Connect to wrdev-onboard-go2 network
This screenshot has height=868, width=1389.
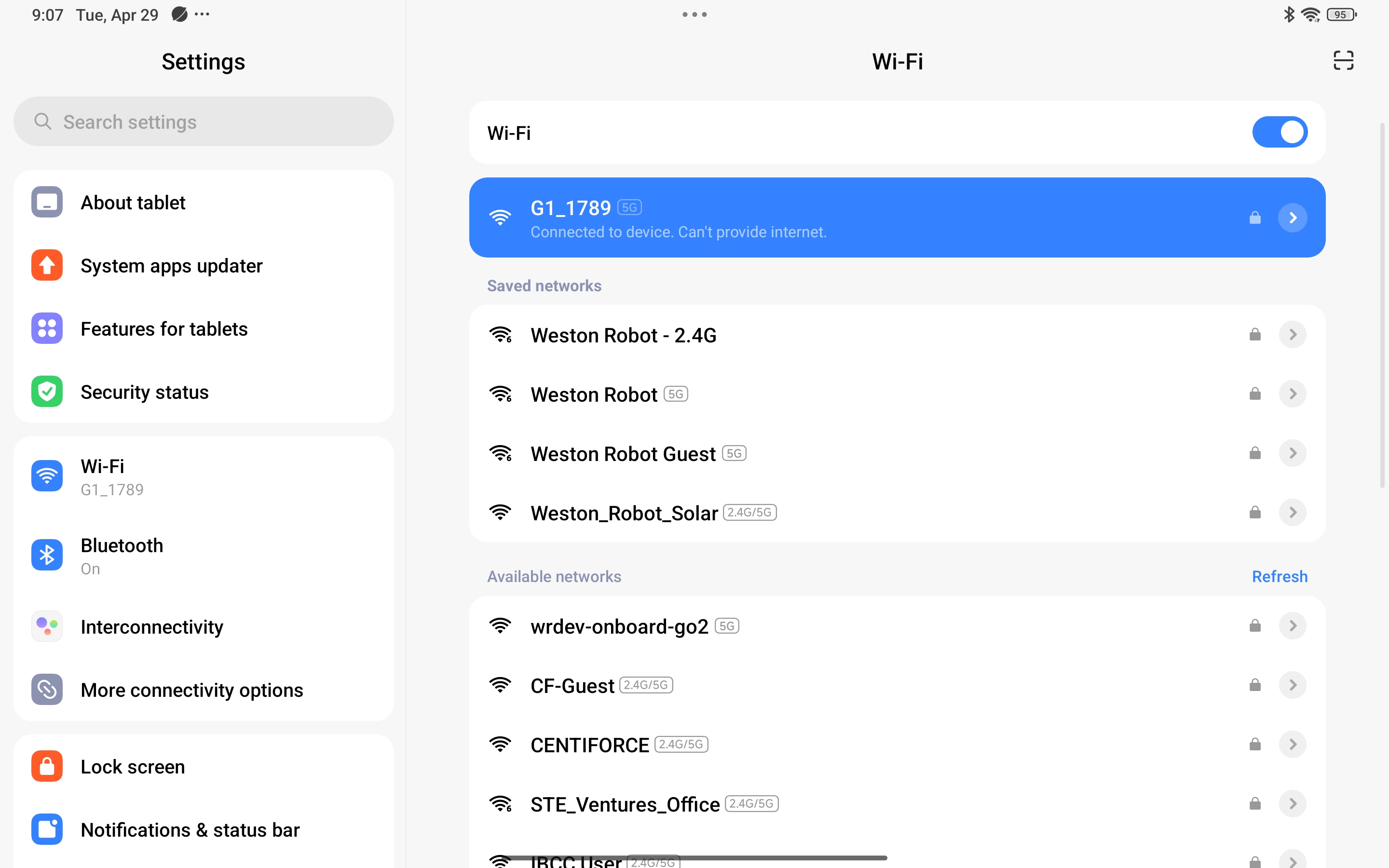pos(897,626)
